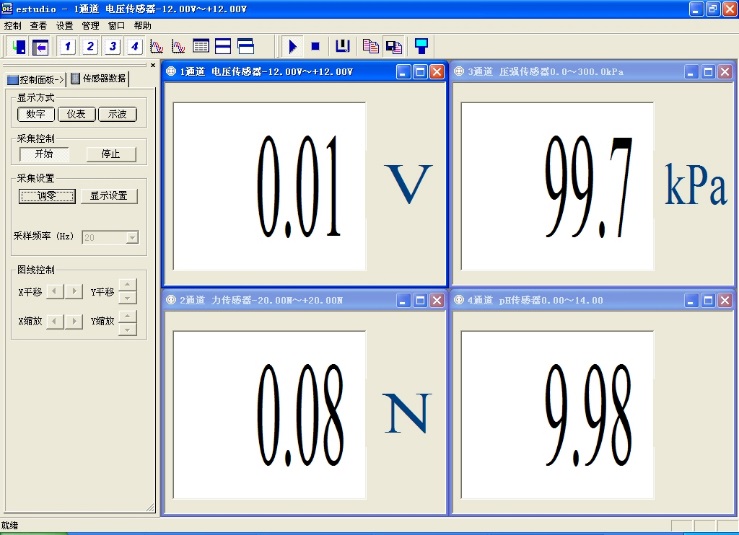Click the save disk toolbar icon
Screen dimensions: 739x535
[342, 46]
